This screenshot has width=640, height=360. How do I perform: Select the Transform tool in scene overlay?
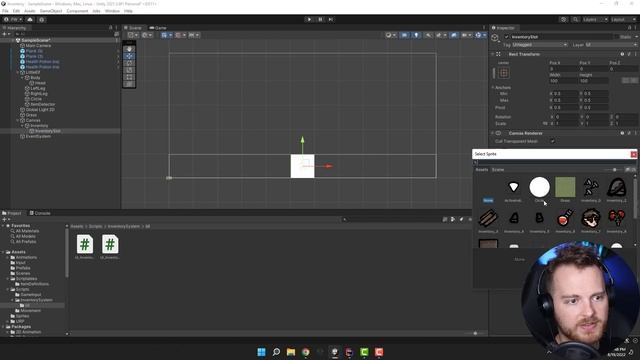click(x=129, y=84)
